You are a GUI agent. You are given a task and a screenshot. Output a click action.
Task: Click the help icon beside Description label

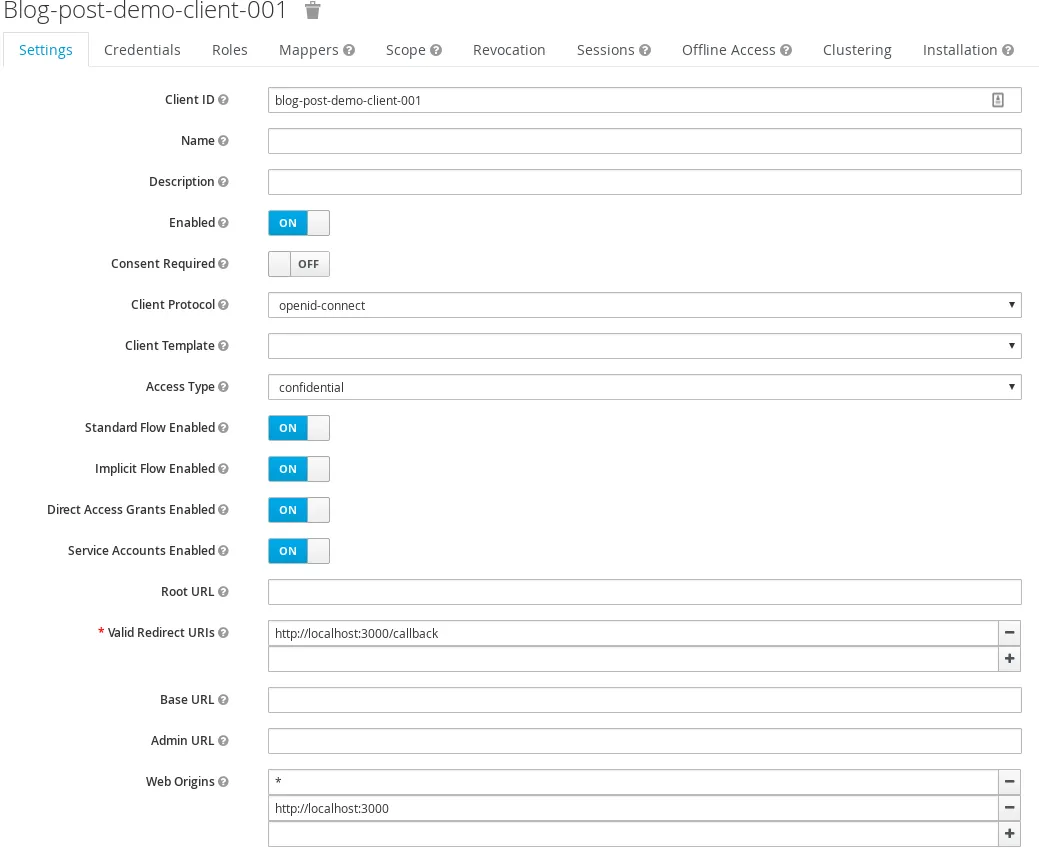tap(223, 182)
